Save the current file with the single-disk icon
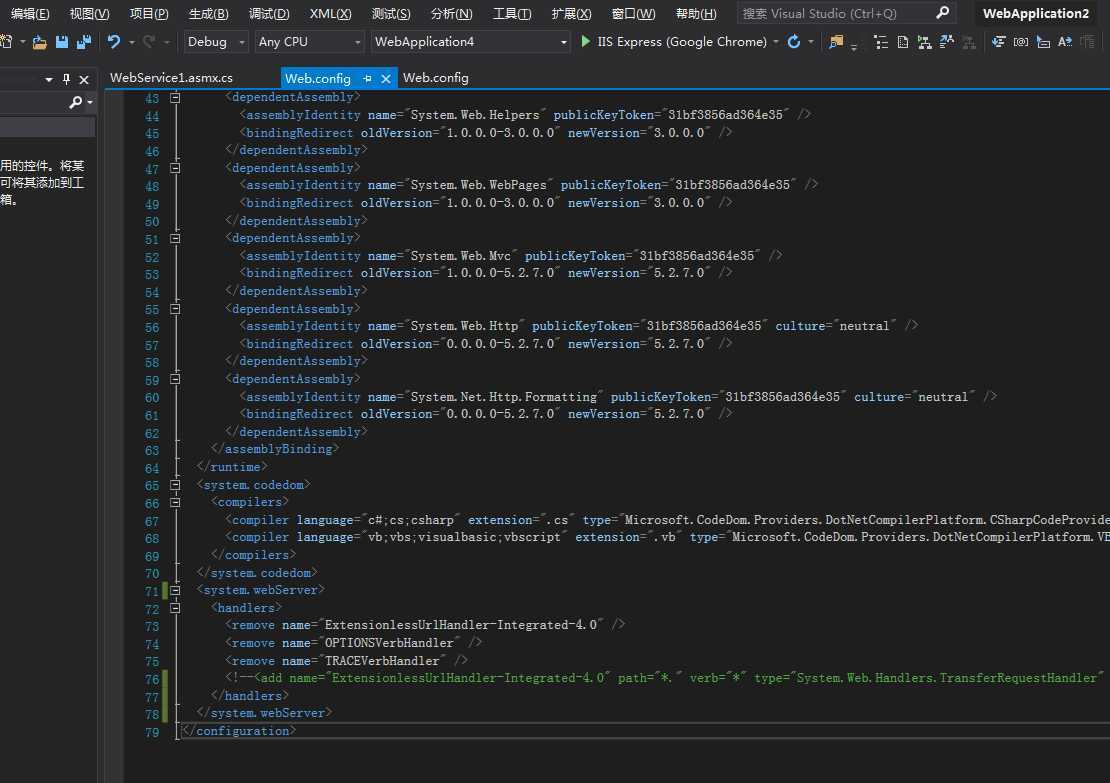This screenshot has height=783, width=1110. [62, 42]
